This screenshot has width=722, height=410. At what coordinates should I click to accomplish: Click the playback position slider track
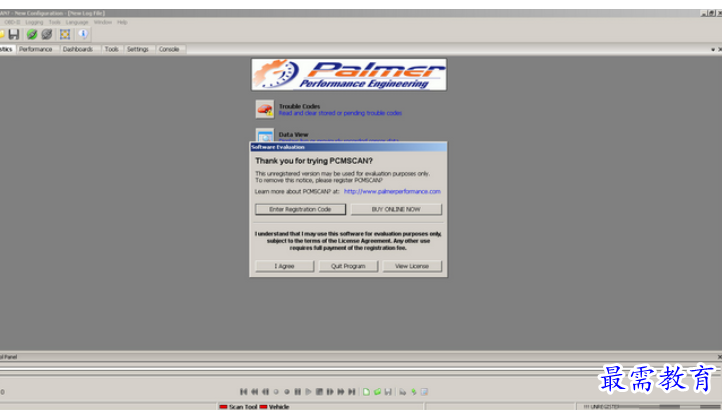click(x=359, y=369)
